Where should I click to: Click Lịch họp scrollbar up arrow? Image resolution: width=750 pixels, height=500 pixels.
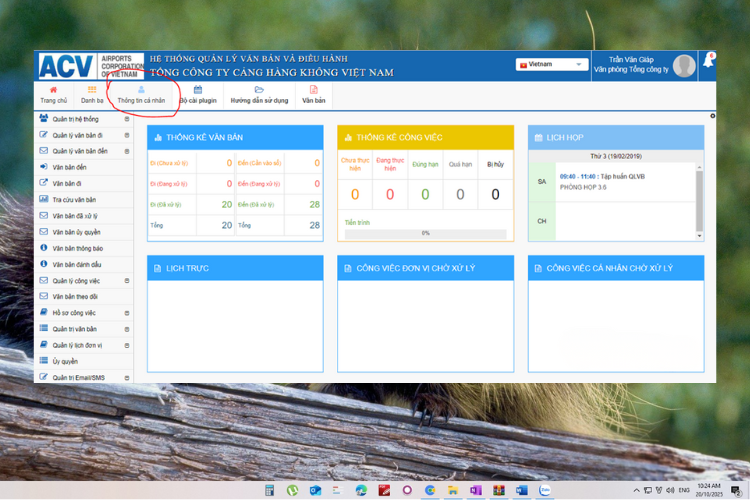(x=699, y=167)
